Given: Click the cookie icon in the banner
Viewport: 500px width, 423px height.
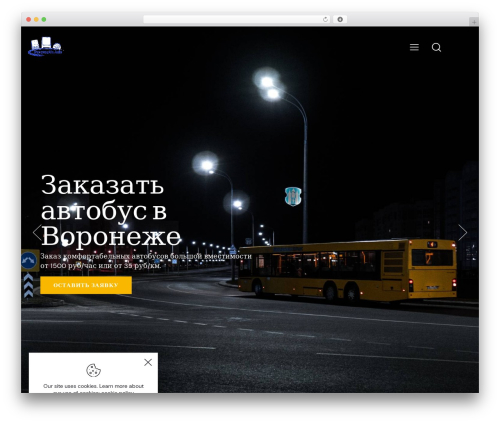Looking at the screenshot, I should coord(93,370).
